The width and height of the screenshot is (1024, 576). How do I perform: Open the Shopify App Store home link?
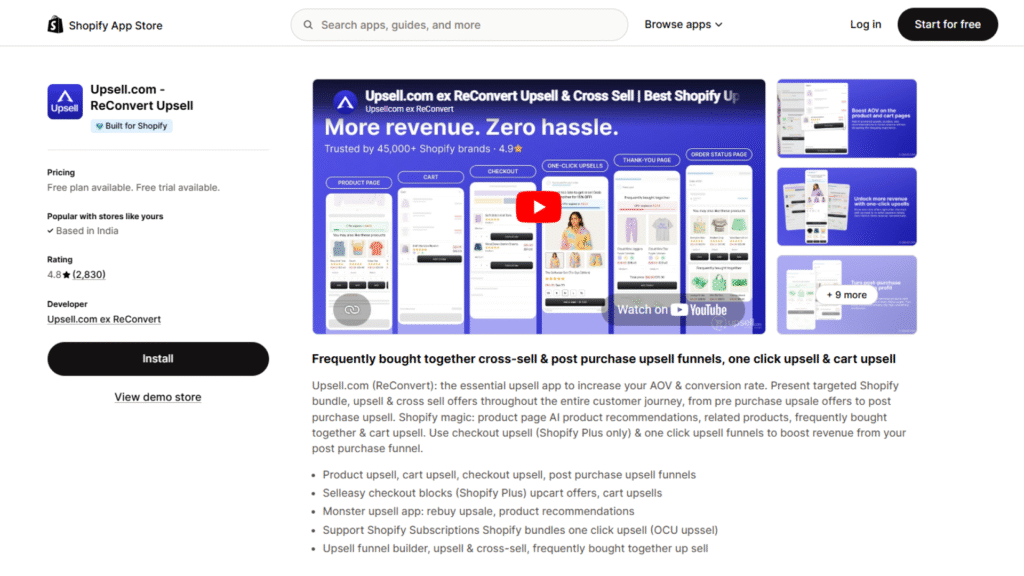point(105,25)
